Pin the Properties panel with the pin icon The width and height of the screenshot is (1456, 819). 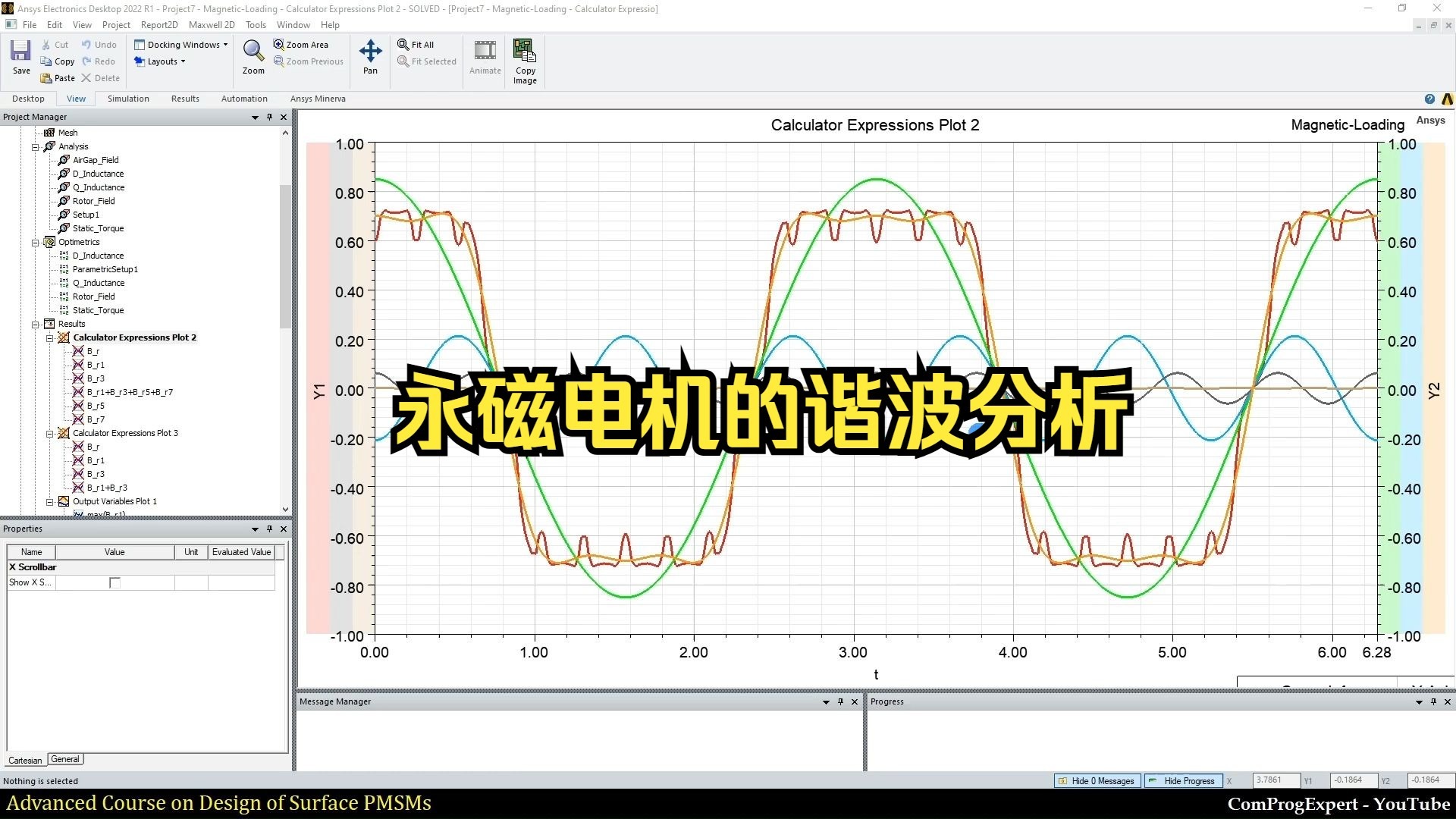[269, 529]
